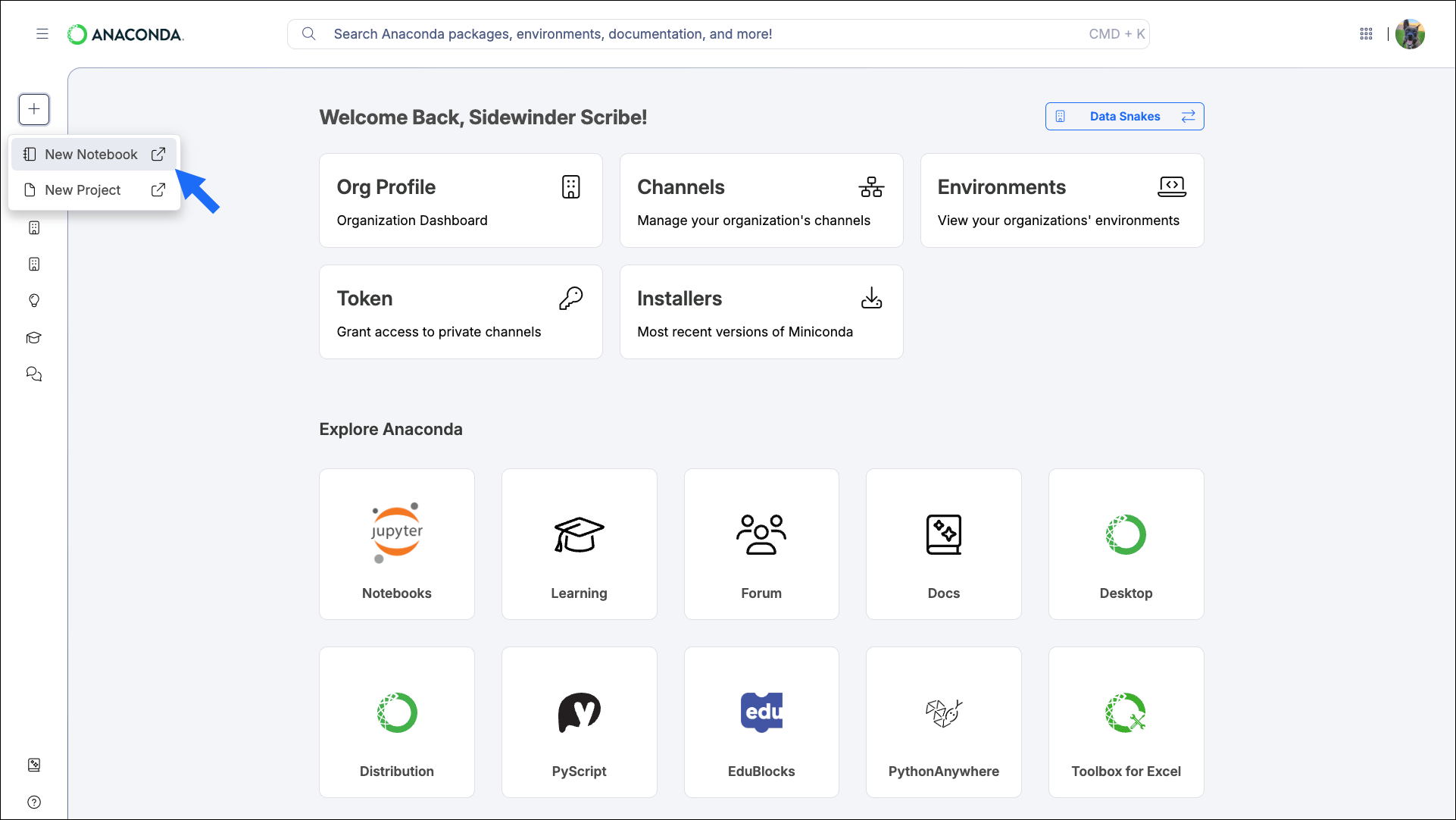This screenshot has width=1456, height=820.
Task: Open the Token card
Action: click(461, 311)
